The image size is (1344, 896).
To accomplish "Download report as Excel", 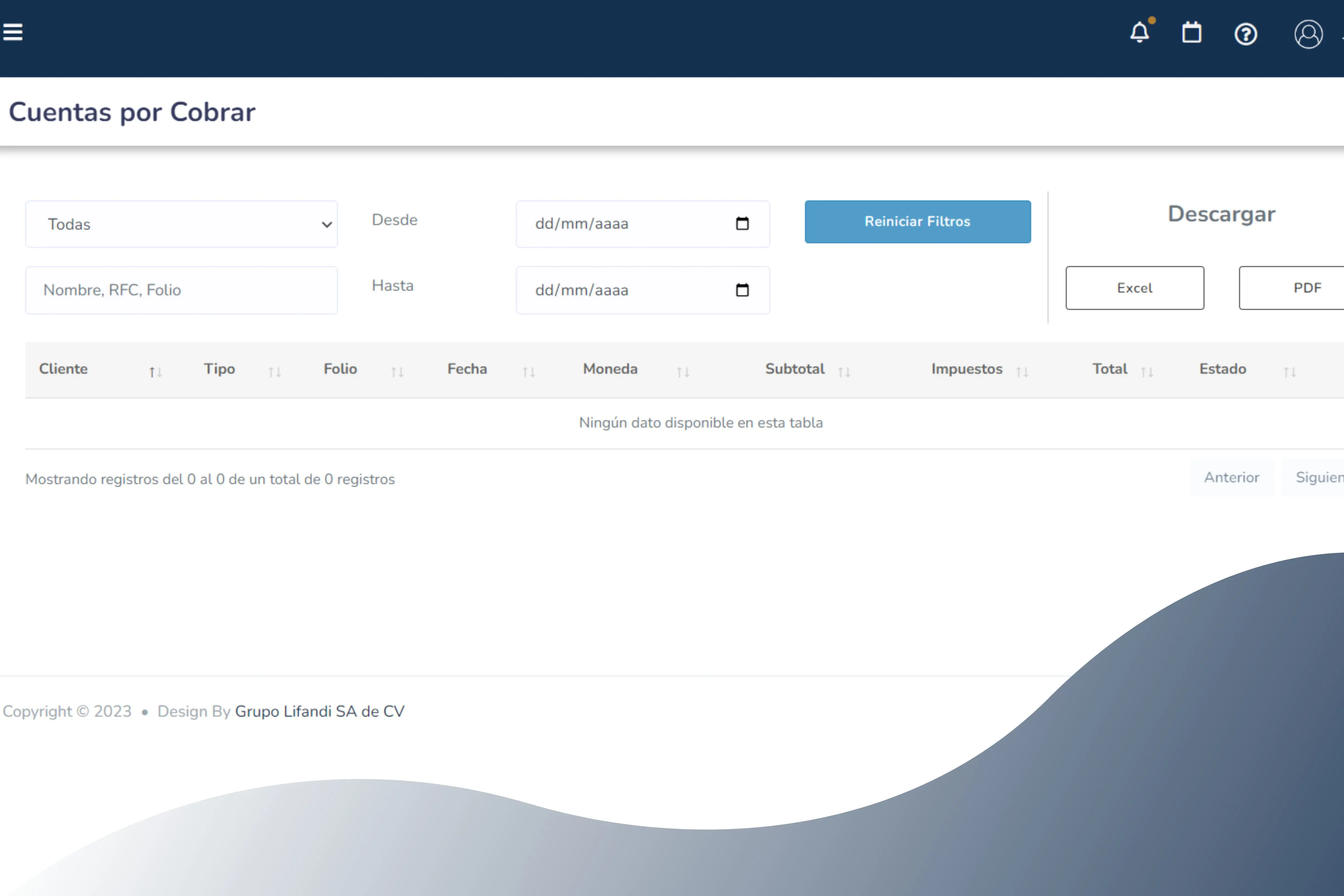I will click(1134, 288).
